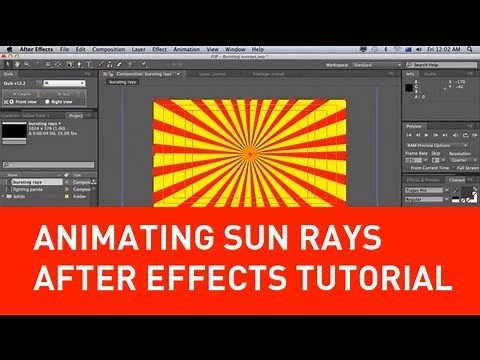Enable the Full Screen checkbox
The height and width of the screenshot is (360, 480).
point(454,168)
